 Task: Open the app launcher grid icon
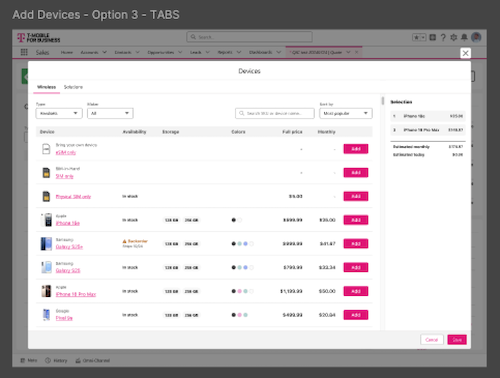24,52
